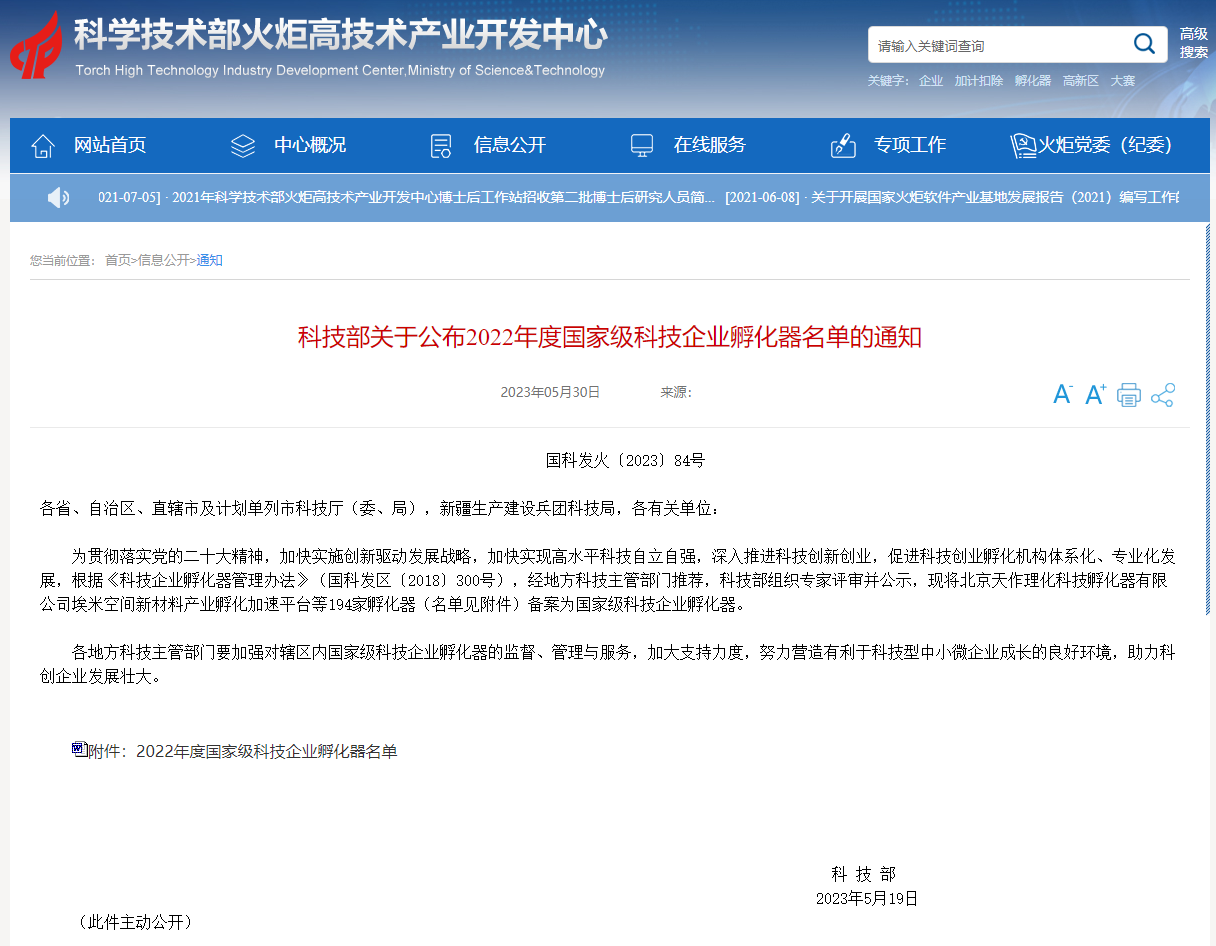This screenshot has height=946, width=1216.
Task: Click the 高级搜索 link
Action: [1194, 43]
